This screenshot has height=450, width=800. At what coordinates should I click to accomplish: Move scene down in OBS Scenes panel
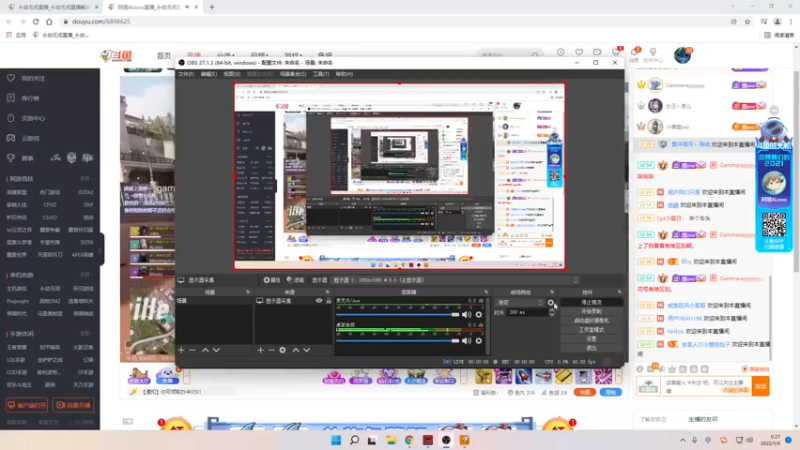click(x=216, y=350)
